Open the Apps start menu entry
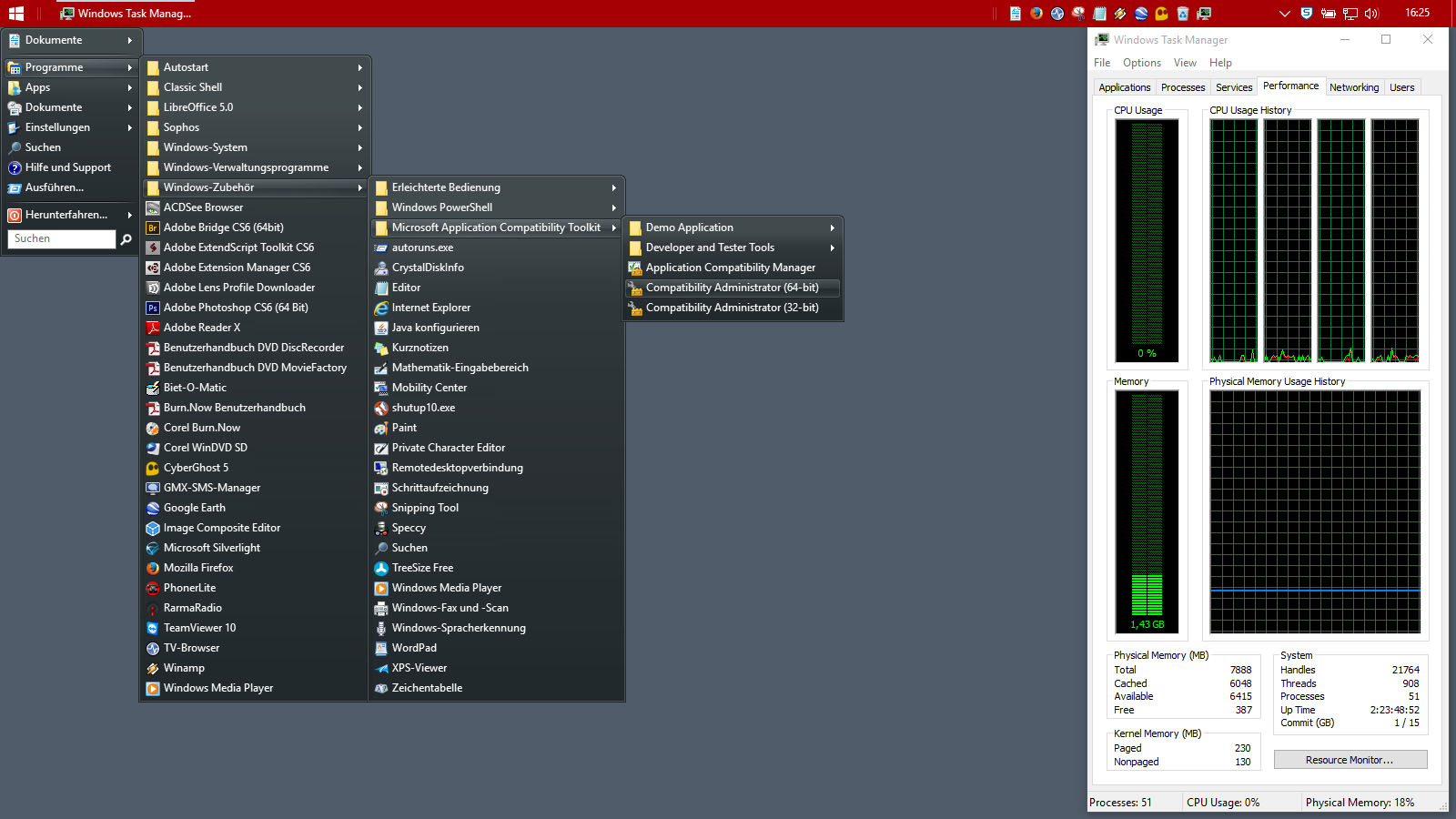This screenshot has height=819, width=1456. 70,87
